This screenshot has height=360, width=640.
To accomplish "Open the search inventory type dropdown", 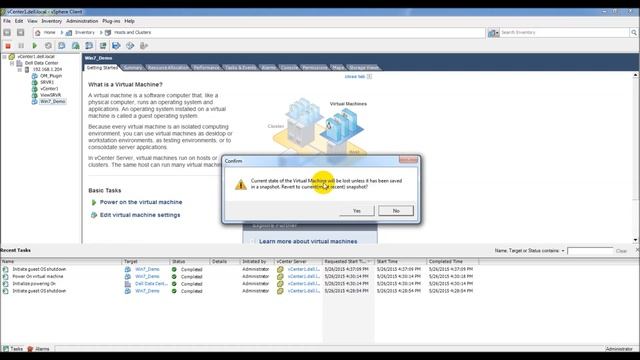I will click(x=493, y=33).
